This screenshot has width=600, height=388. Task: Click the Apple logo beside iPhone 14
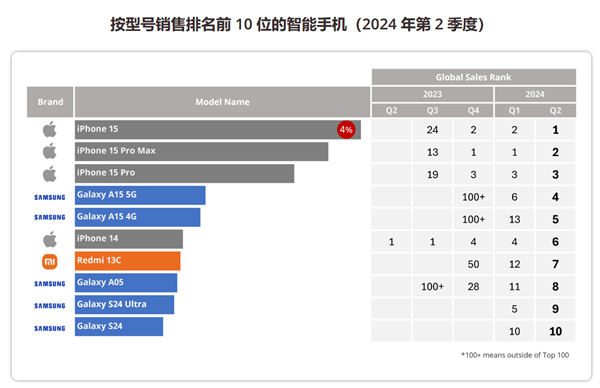(x=50, y=239)
